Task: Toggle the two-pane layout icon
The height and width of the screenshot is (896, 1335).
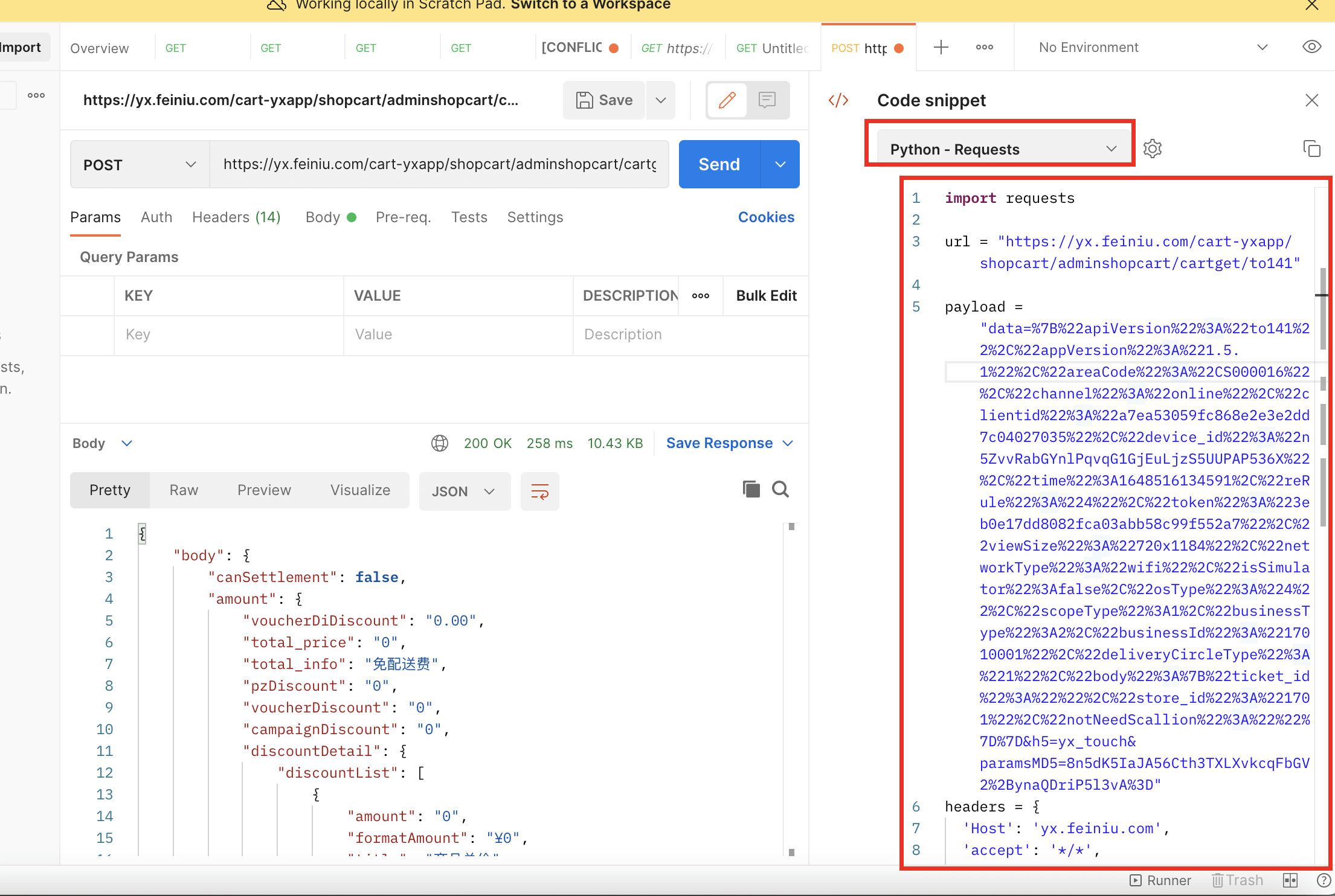Action: pos(1290,880)
